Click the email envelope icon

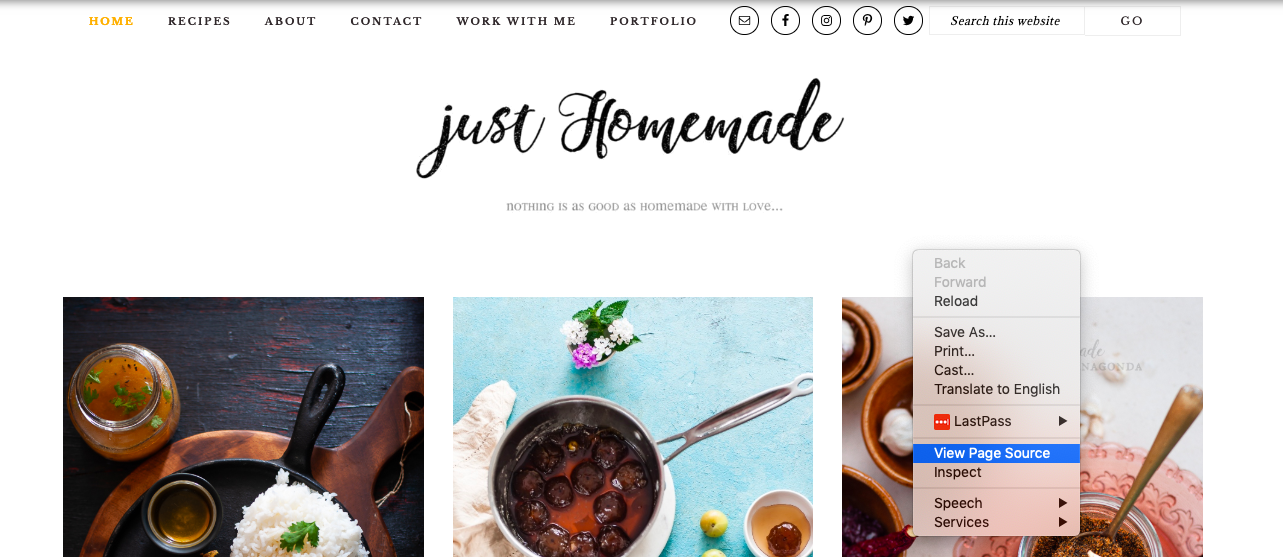(x=744, y=21)
